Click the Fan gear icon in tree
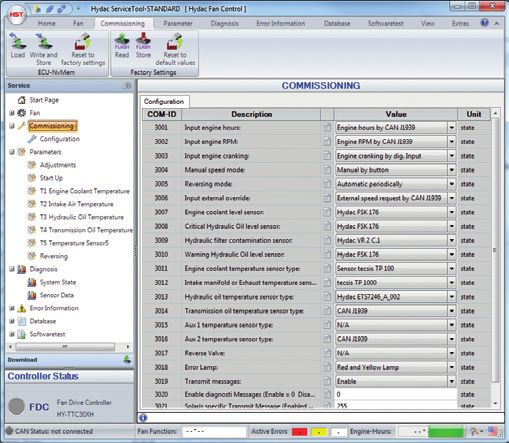 22,113
